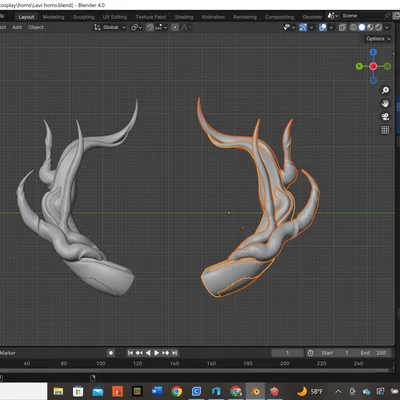400x400 pixels.
Task: Play the animation forward
Action: click(156, 353)
